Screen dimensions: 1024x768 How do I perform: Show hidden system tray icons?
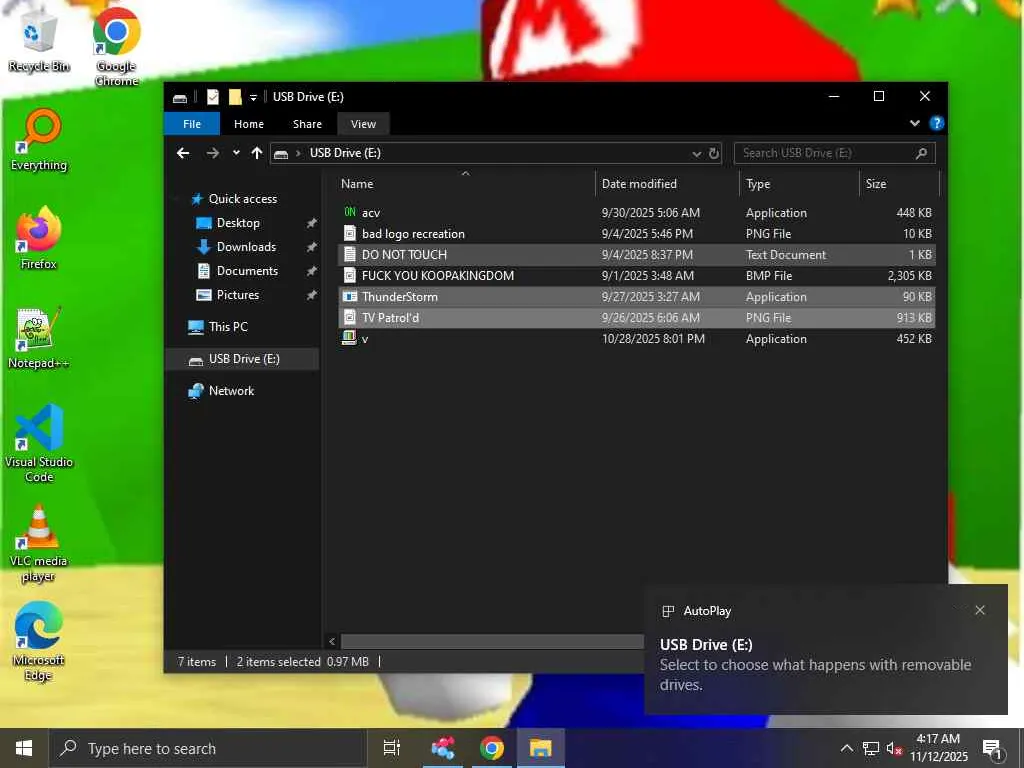846,748
